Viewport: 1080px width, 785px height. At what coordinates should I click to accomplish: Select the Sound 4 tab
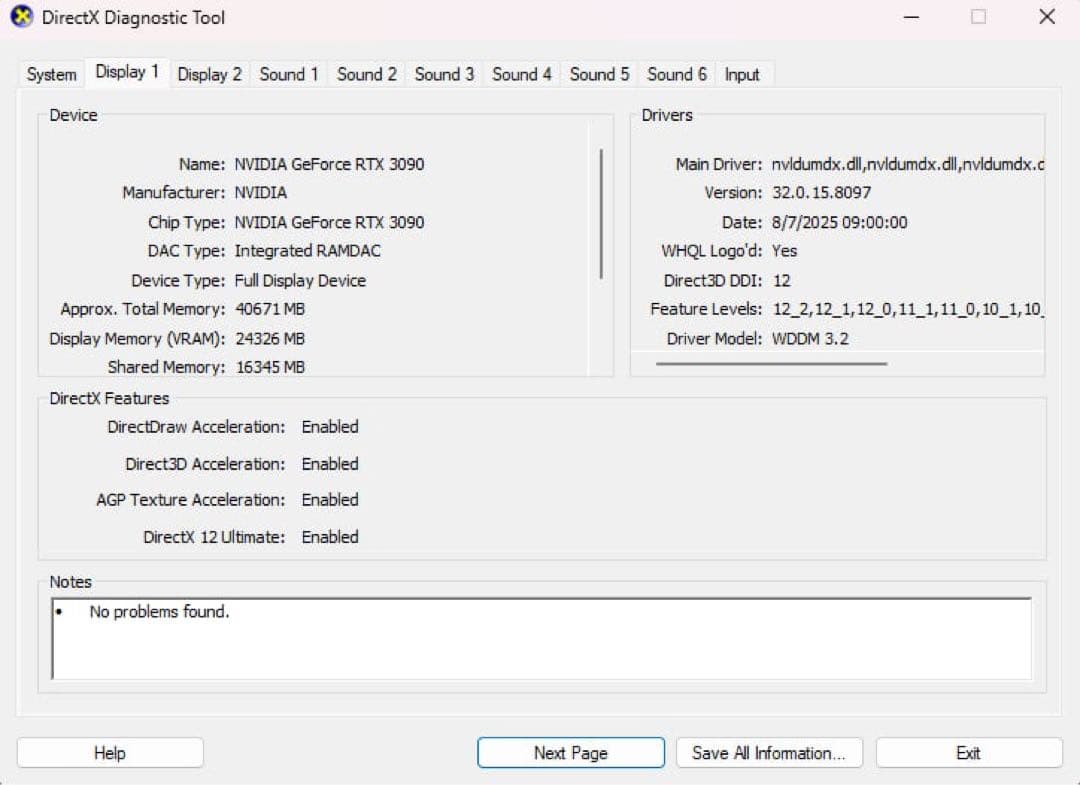520,73
